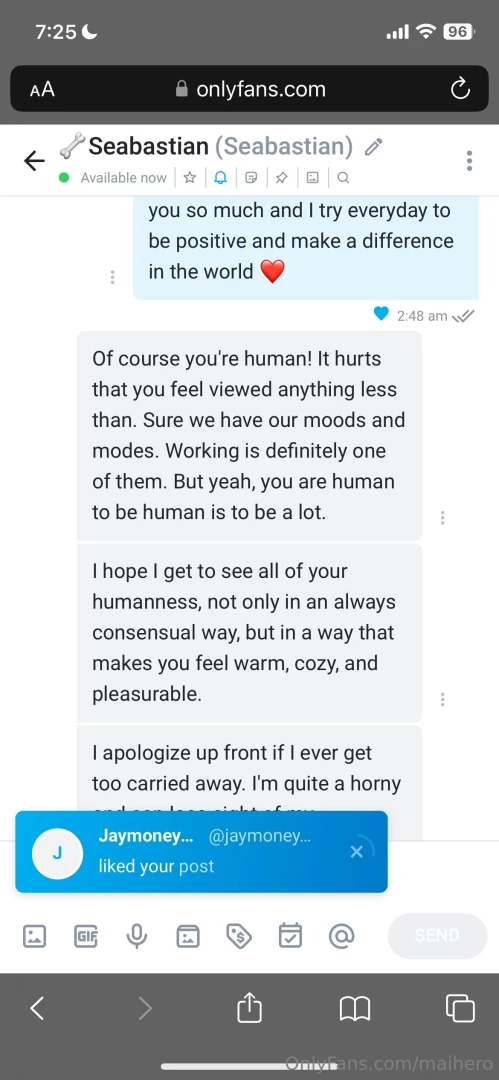Toggle the blue heart on the sent message
This screenshot has width=499, height=1080.
click(381, 314)
